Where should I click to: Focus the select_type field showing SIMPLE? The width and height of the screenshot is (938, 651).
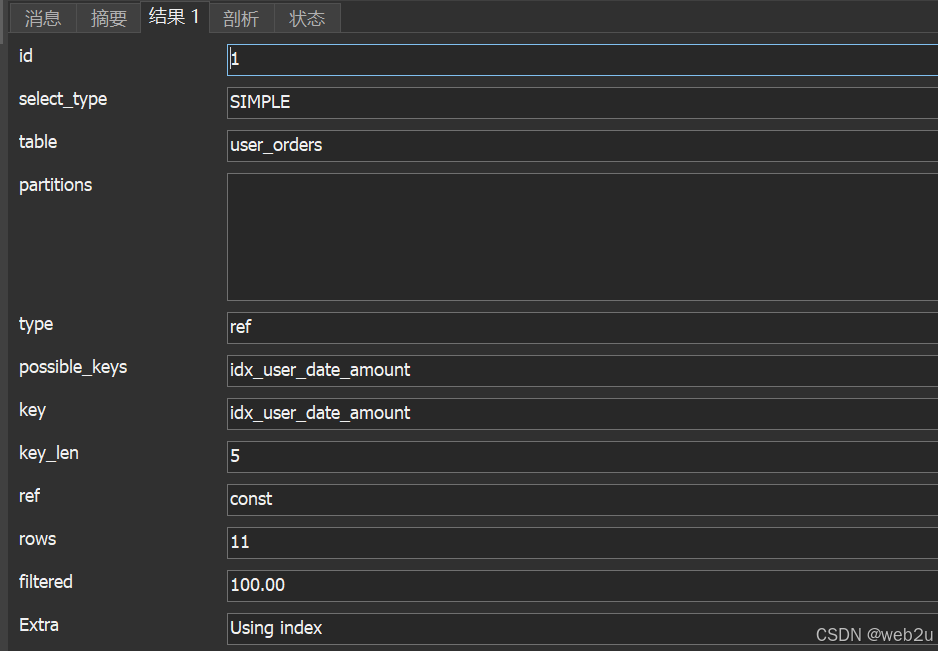(580, 103)
